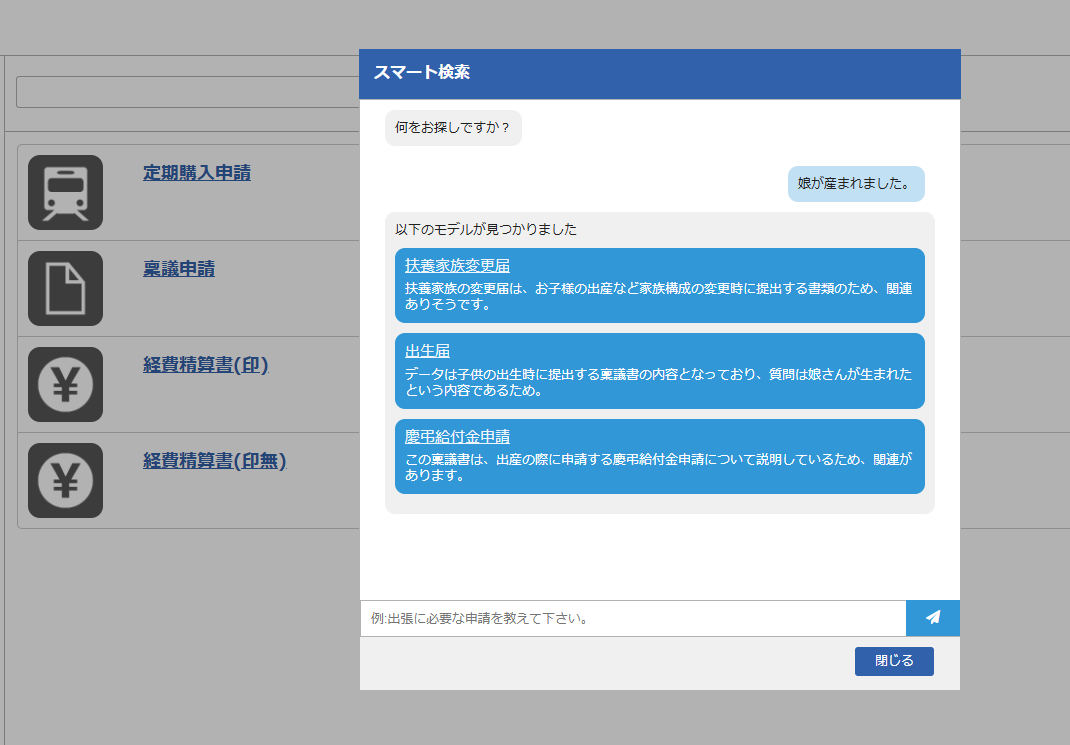The height and width of the screenshot is (745, 1070).
Task: Click the 何をお探しですか？ chat bubble
Action: click(452, 128)
